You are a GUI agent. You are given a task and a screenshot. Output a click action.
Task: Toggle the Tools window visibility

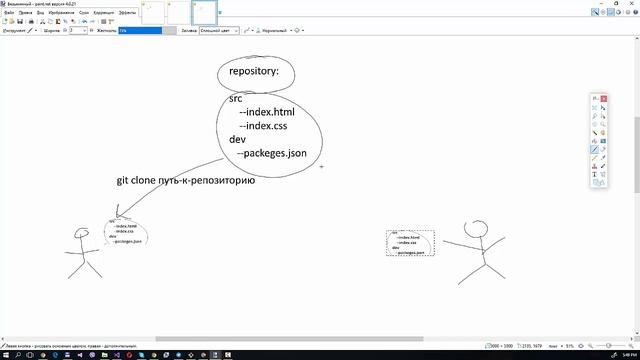tap(595, 12)
